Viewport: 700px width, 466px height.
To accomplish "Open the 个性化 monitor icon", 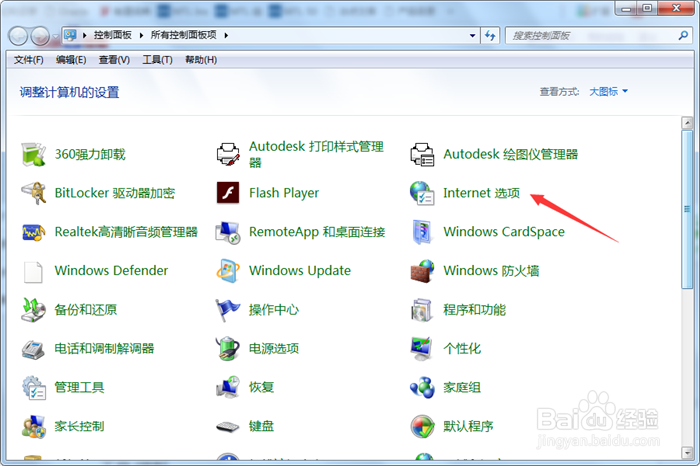I will click(x=422, y=349).
